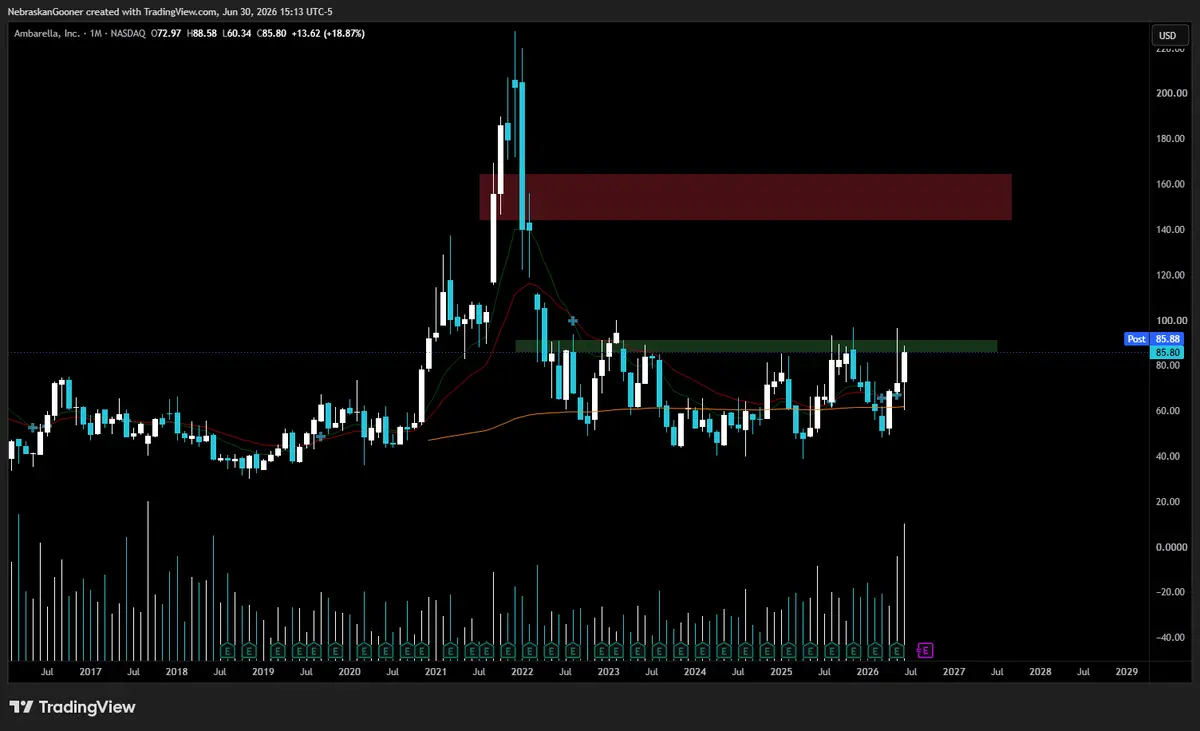
Task: Select the red supply zone rectangle
Action: (x=745, y=197)
